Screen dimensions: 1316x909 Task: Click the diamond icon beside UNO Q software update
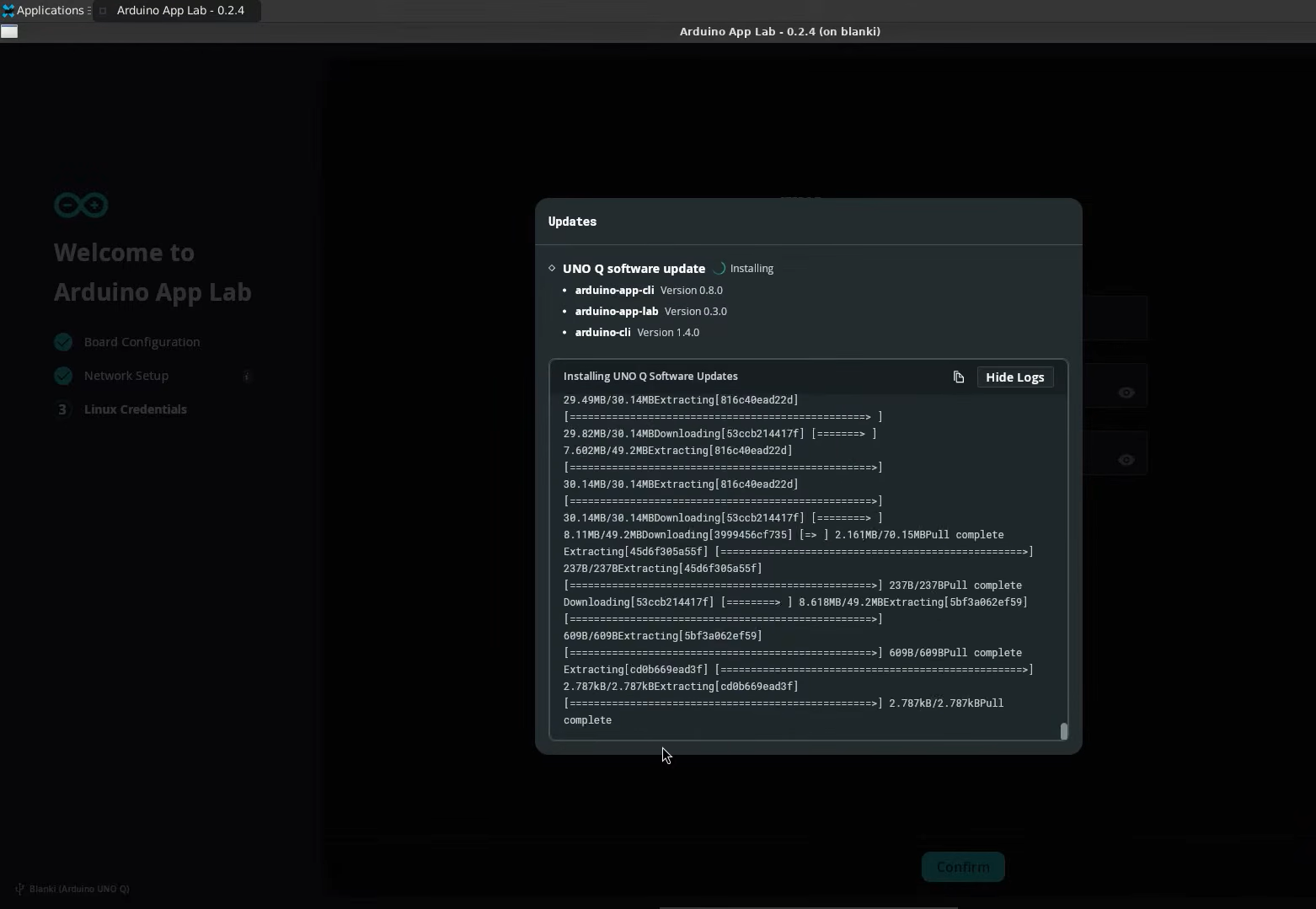coord(552,268)
